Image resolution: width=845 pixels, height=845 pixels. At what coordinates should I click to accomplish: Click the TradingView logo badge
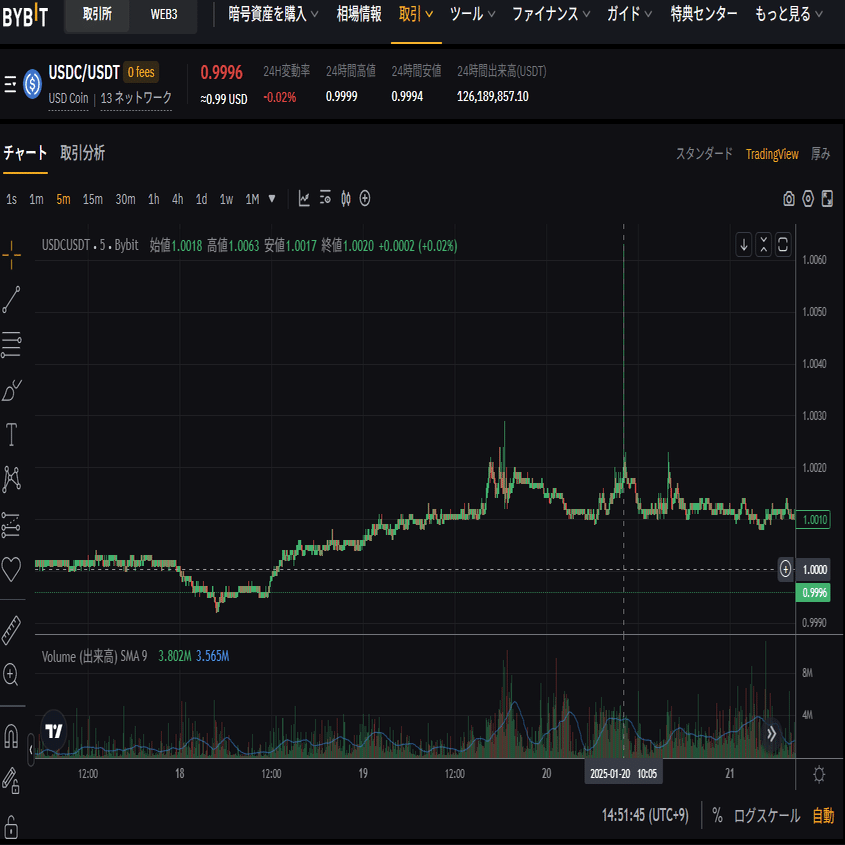54,731
